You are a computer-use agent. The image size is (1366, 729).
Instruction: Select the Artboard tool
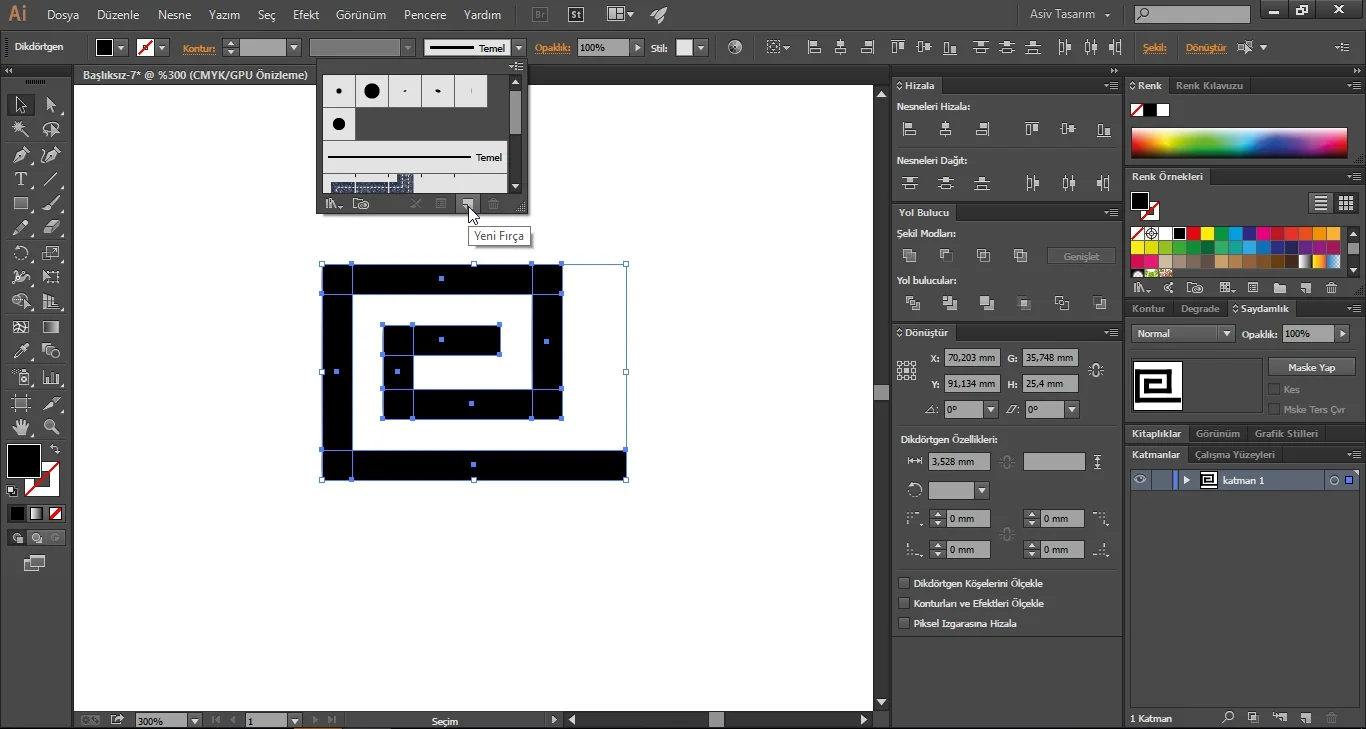pos(20,403)
